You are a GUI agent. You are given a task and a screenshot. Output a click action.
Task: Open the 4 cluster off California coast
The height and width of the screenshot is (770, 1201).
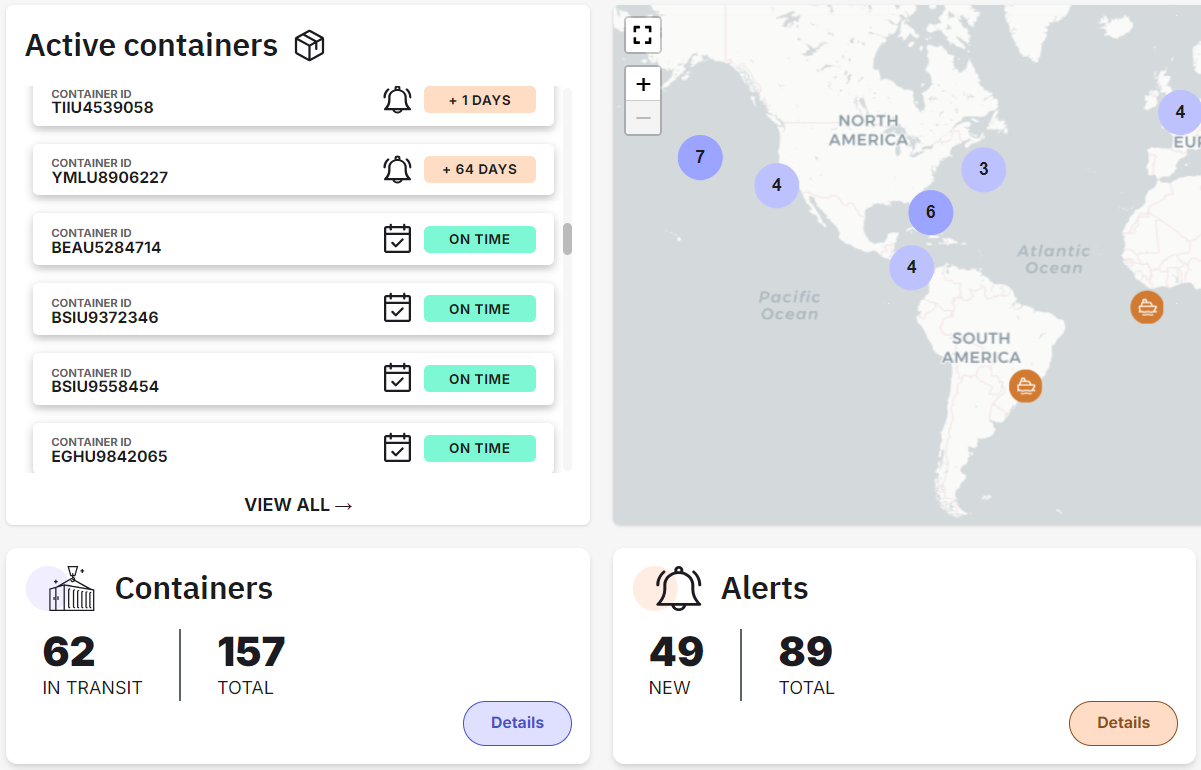click(777, 185)
